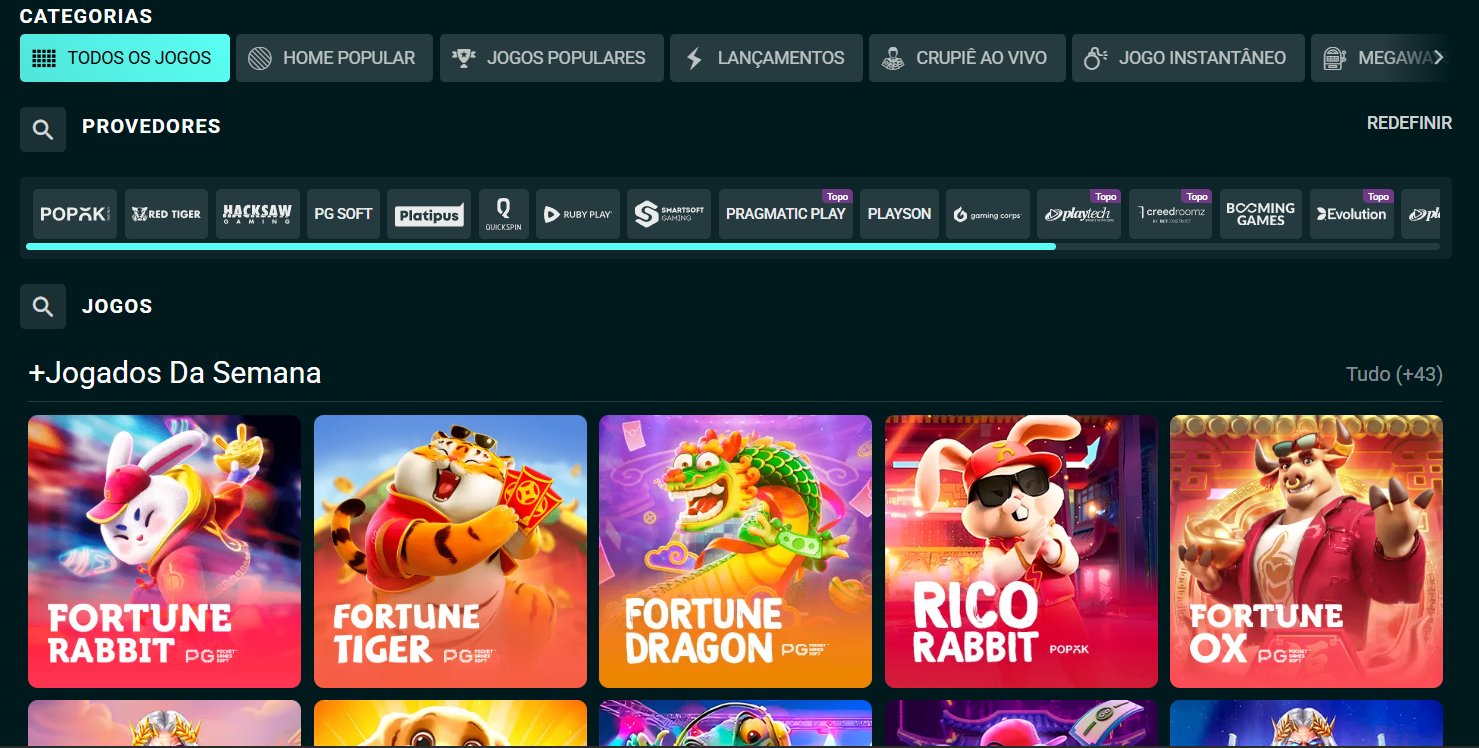Screen dimensions: 1479x748
Task: Click the dealer icon on Crupiê Ao Vivo
Action: pyautogui.click(x=893, y=57)
